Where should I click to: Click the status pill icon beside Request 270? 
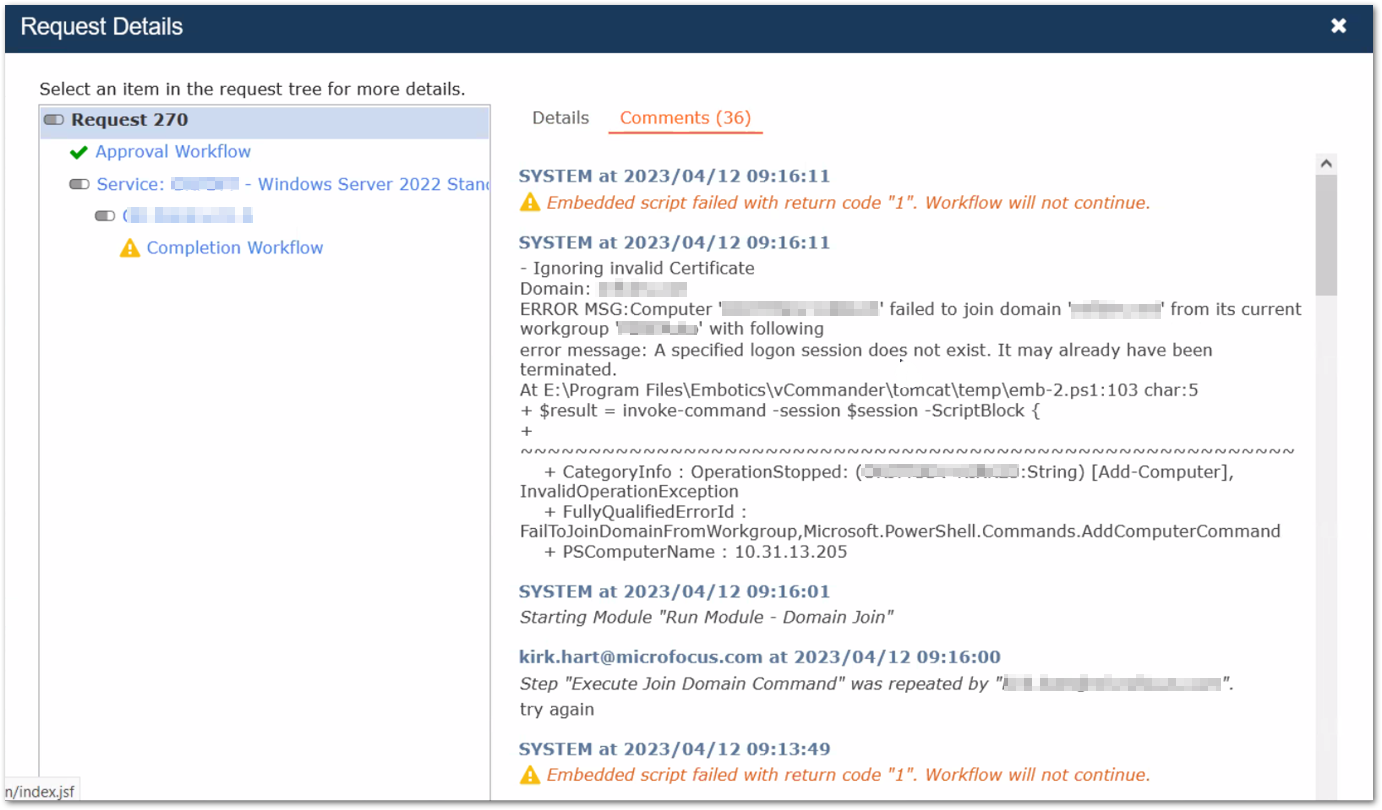[x=54, y=120]
